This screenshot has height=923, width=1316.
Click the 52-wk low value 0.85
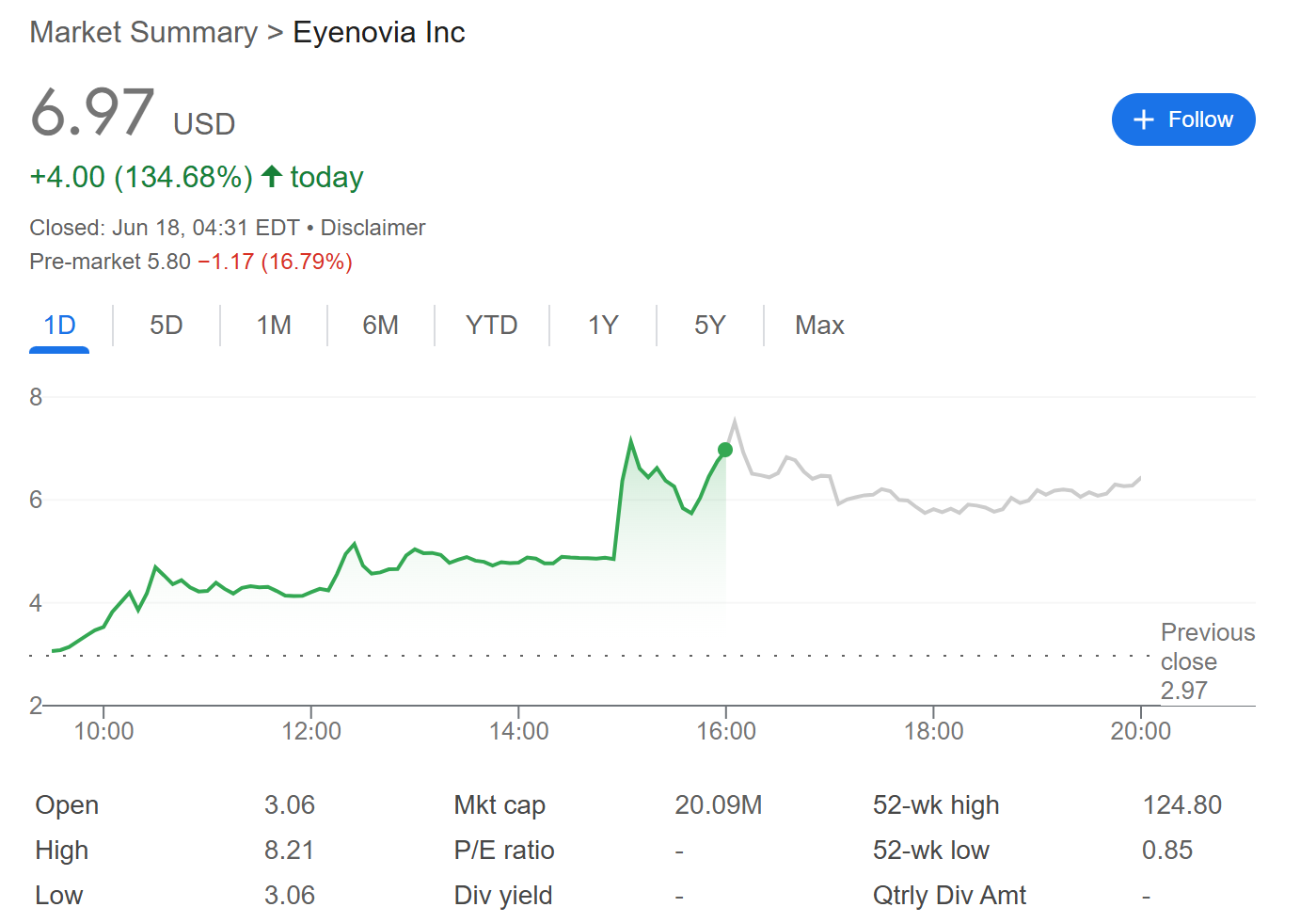pyautogui.click(x=1167, y=851)
